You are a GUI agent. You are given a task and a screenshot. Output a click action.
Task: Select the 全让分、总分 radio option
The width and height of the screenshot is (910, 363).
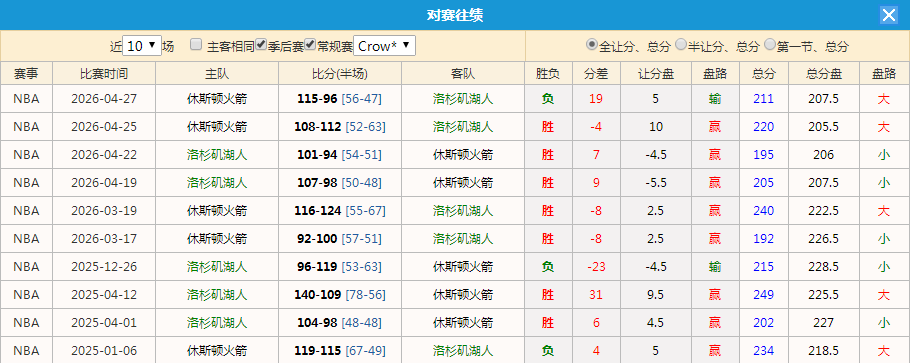click(x=591, y=44)
